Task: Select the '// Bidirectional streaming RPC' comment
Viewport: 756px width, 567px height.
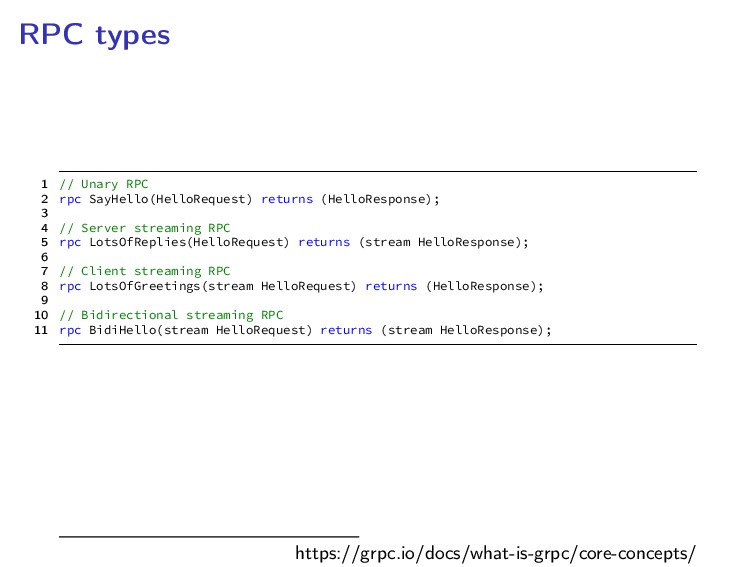Action: (x=171, y=315)
